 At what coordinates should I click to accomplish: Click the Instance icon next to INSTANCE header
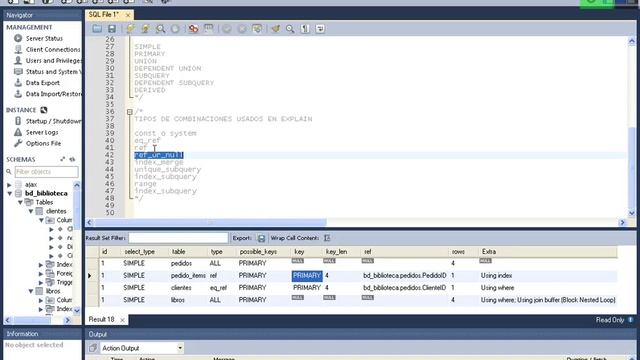[44, 110]
